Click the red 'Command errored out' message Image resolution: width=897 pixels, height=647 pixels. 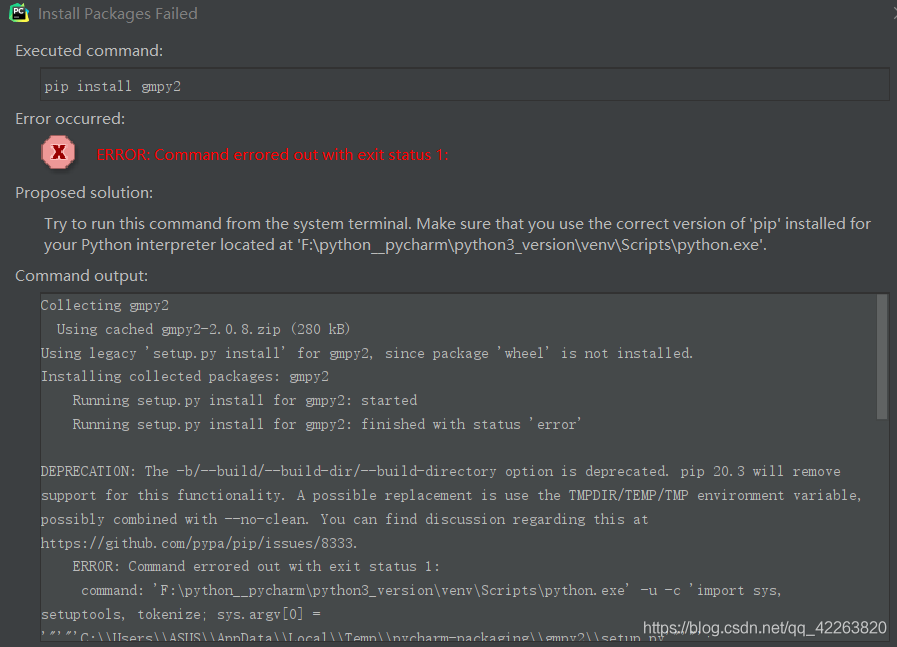point(272,154)
